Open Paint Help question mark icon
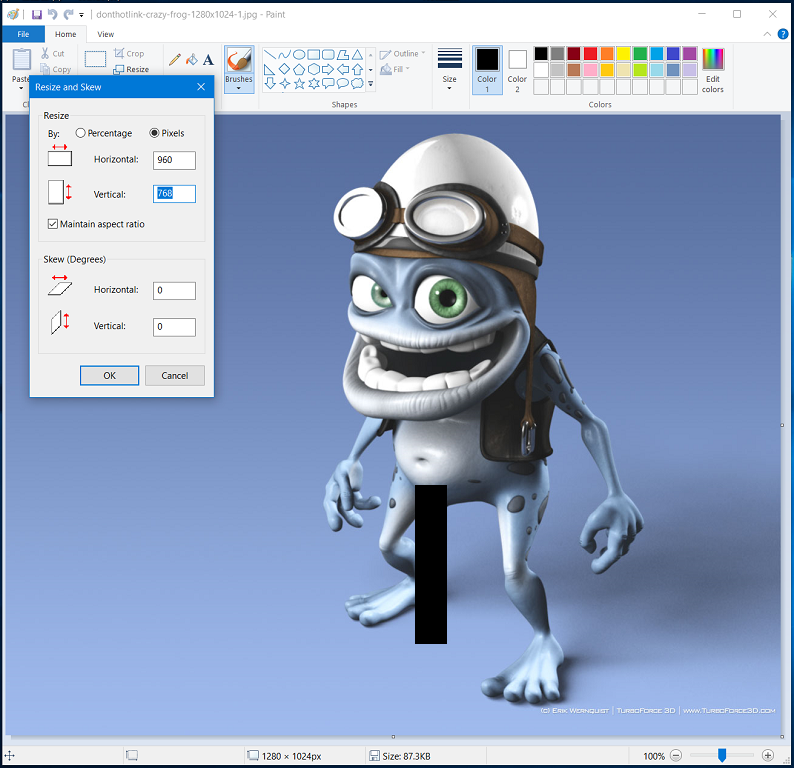The height and width of the screenshot is (768, 794). click(782, 34)
